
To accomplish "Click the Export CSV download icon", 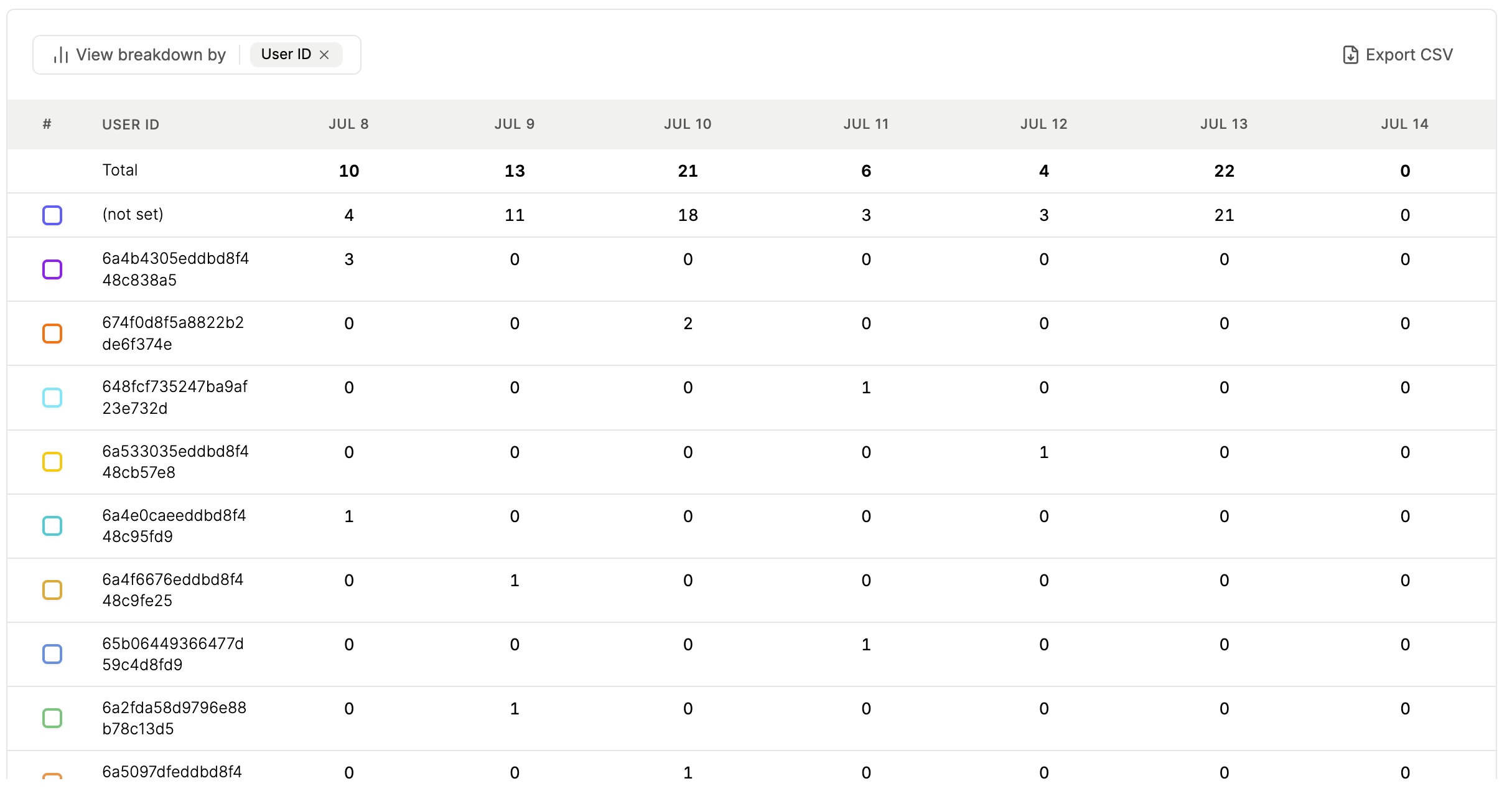I will tap(1350, 55).
